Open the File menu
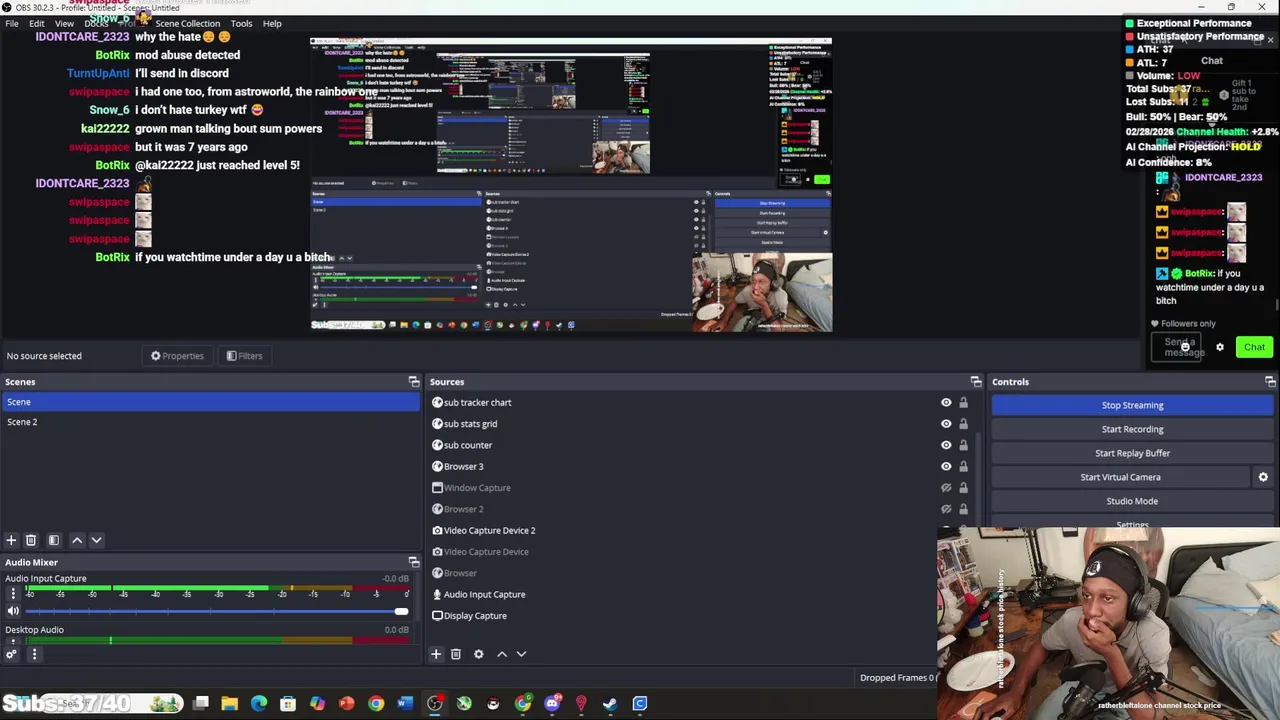The height and width of the screenshot is (720, 1280). (12, 23)
